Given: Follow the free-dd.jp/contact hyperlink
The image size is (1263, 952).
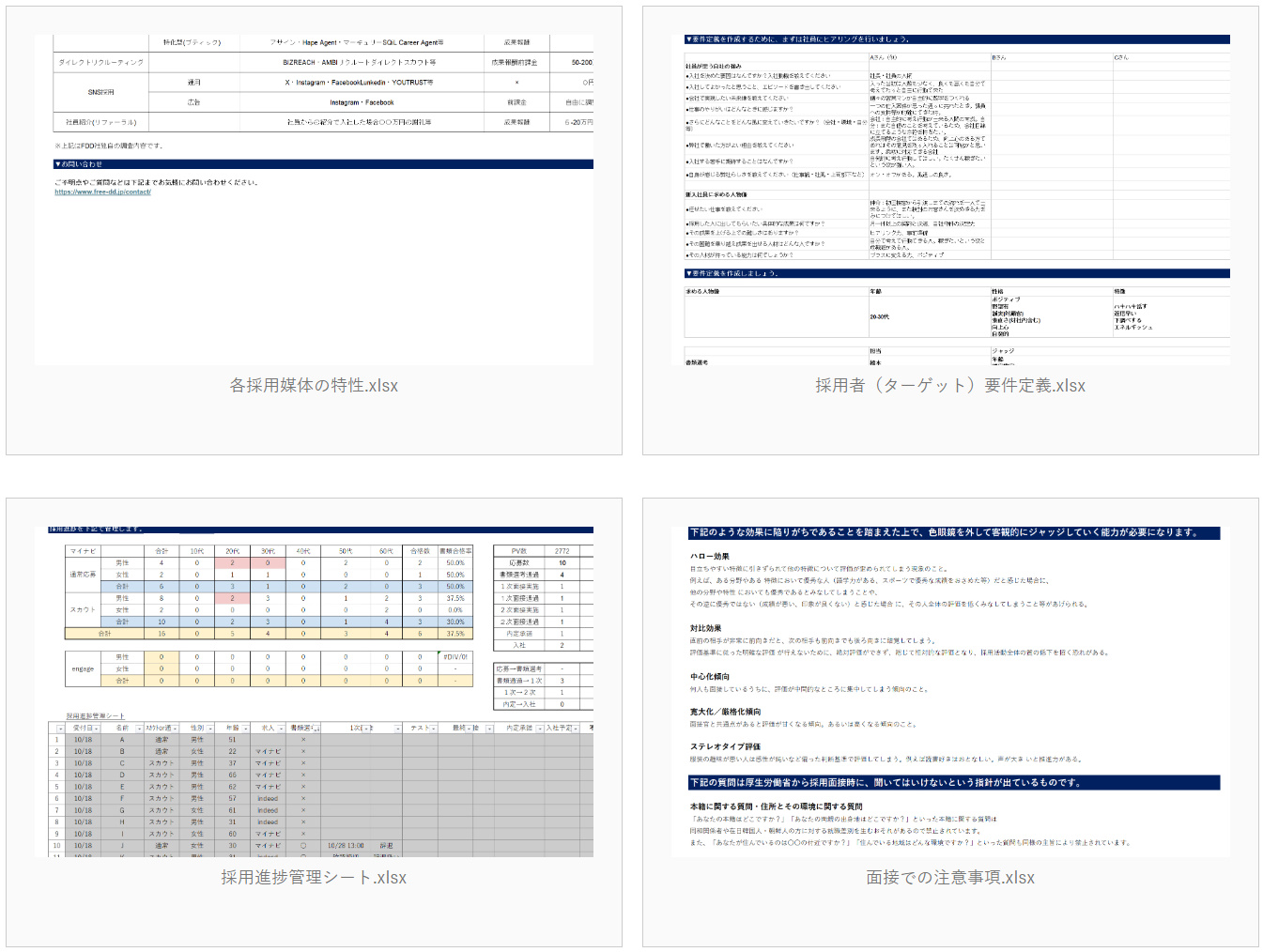Looking at the screenshot, I should [102, 192].
